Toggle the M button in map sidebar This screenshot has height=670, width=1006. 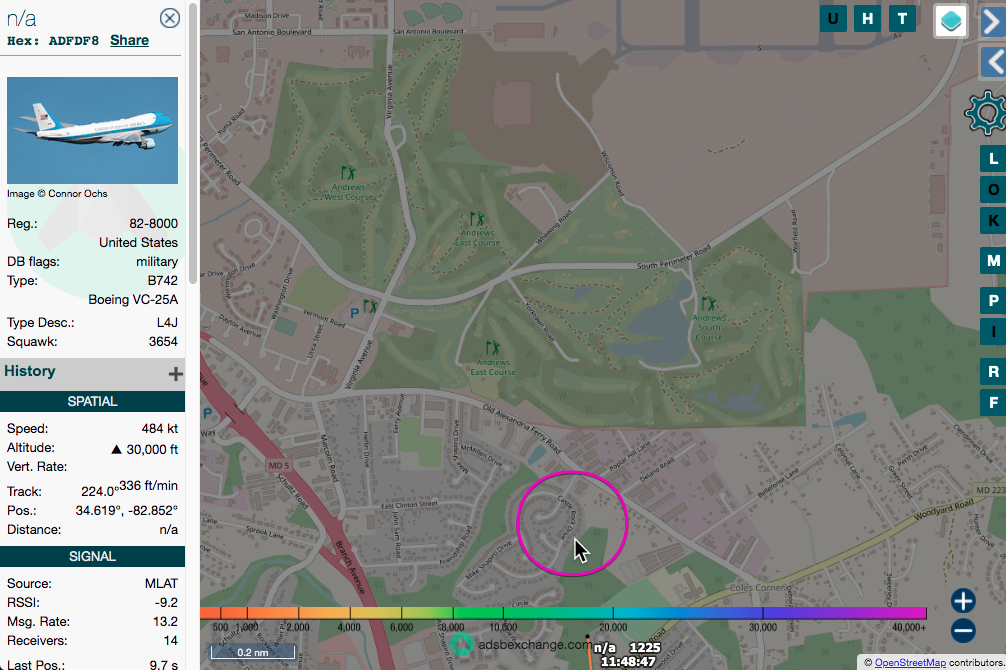(993, 261)
